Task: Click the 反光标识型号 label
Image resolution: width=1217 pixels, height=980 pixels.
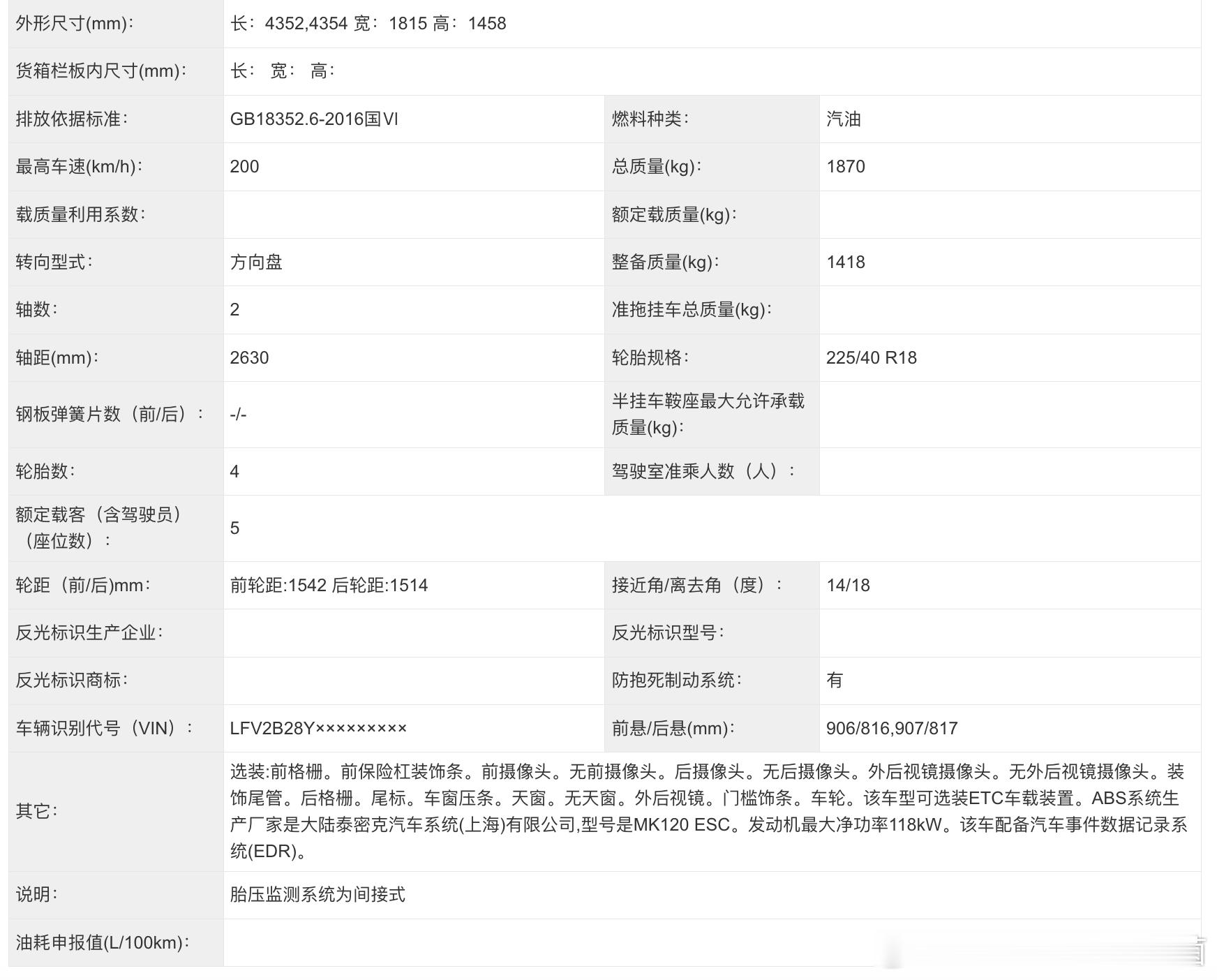Action: pos(668,633)
